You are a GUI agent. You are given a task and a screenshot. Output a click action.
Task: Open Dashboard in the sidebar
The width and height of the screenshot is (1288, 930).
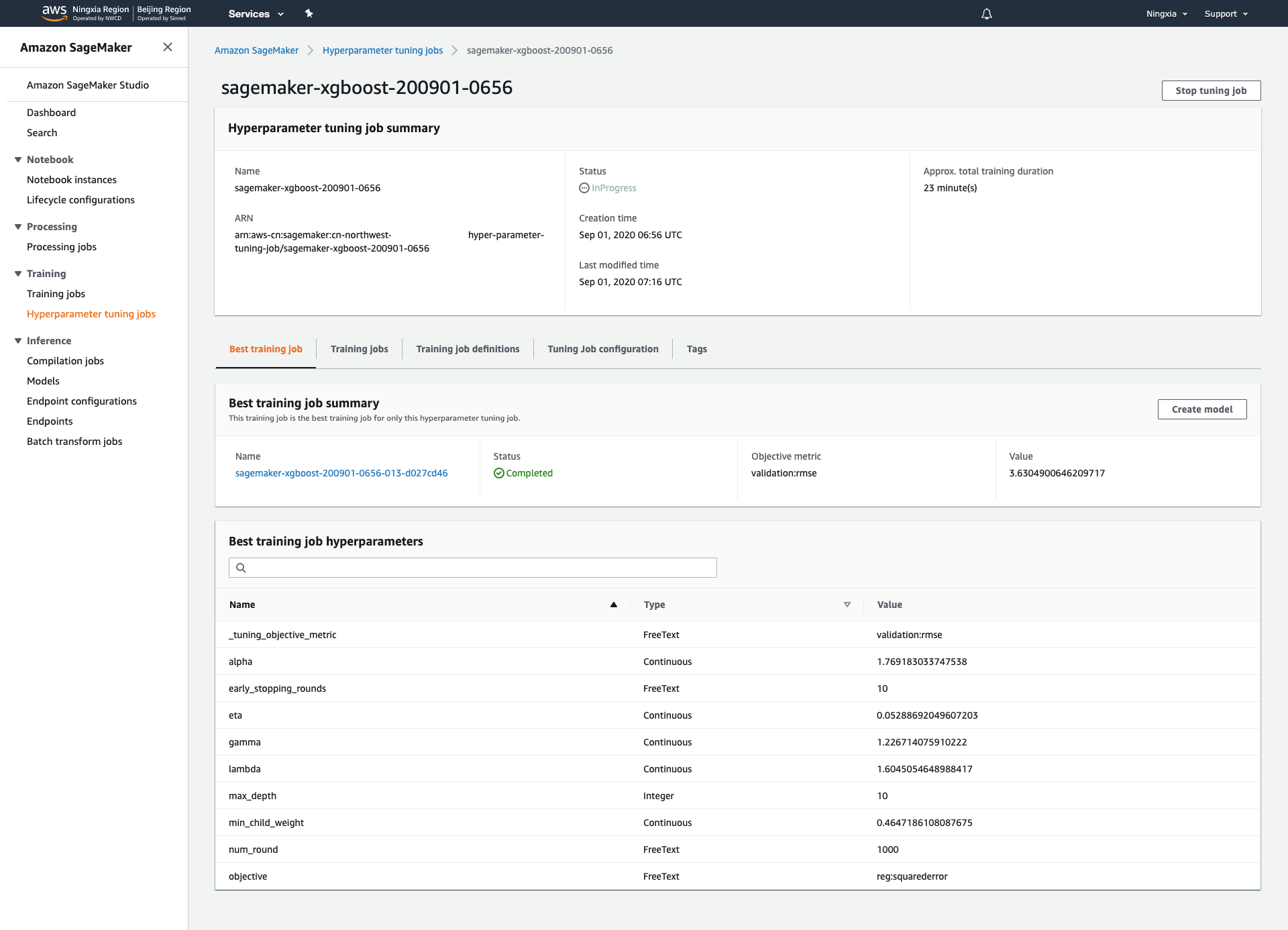point(51,113)
